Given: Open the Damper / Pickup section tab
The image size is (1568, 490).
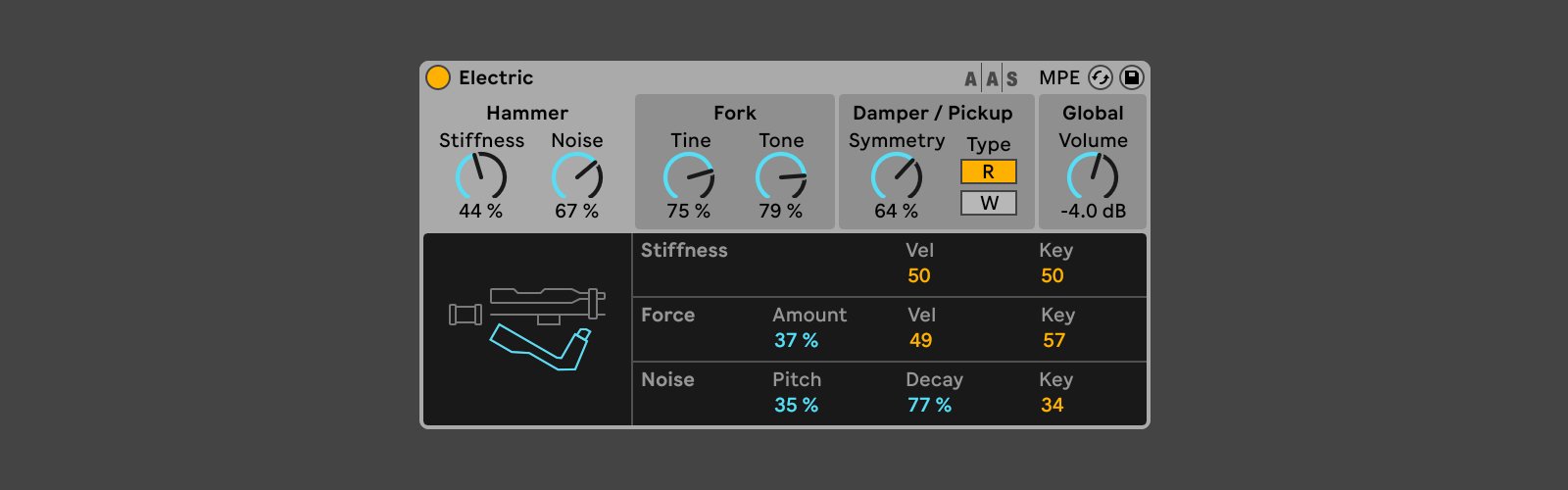Looking at the screenshot, I should tap(932, 113).
